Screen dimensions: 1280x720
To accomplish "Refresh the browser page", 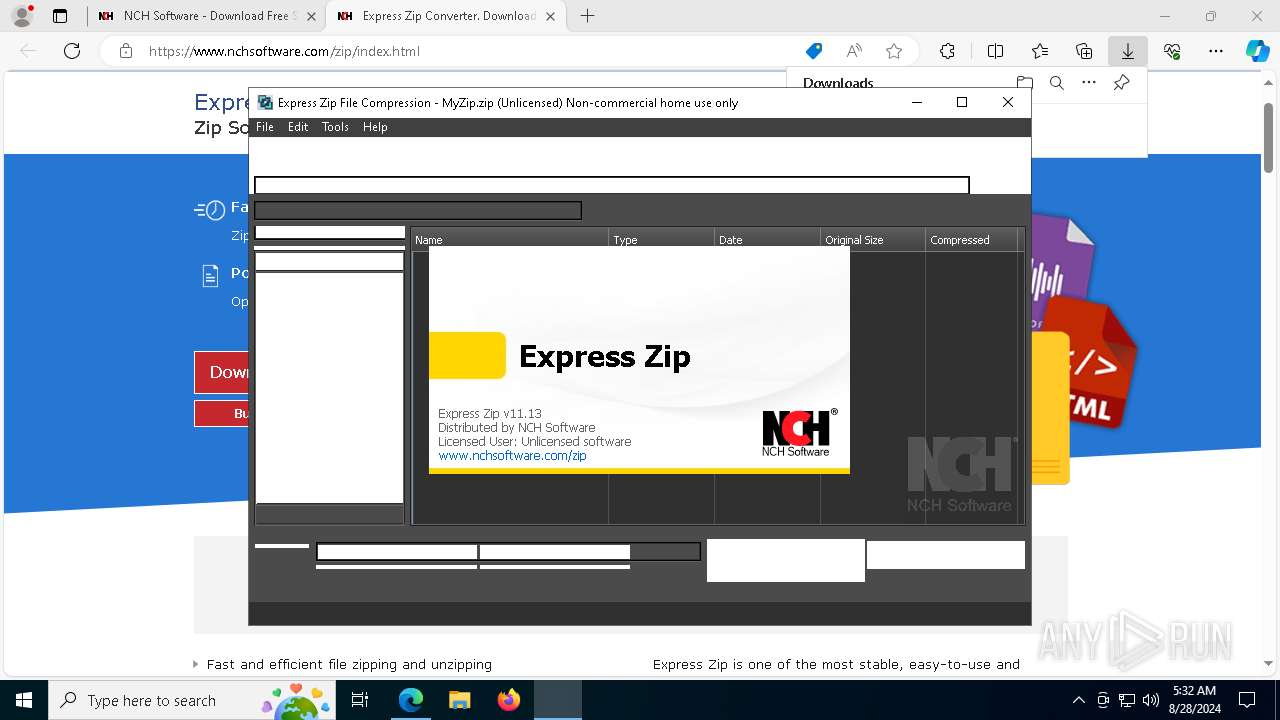I will (72, 51).
